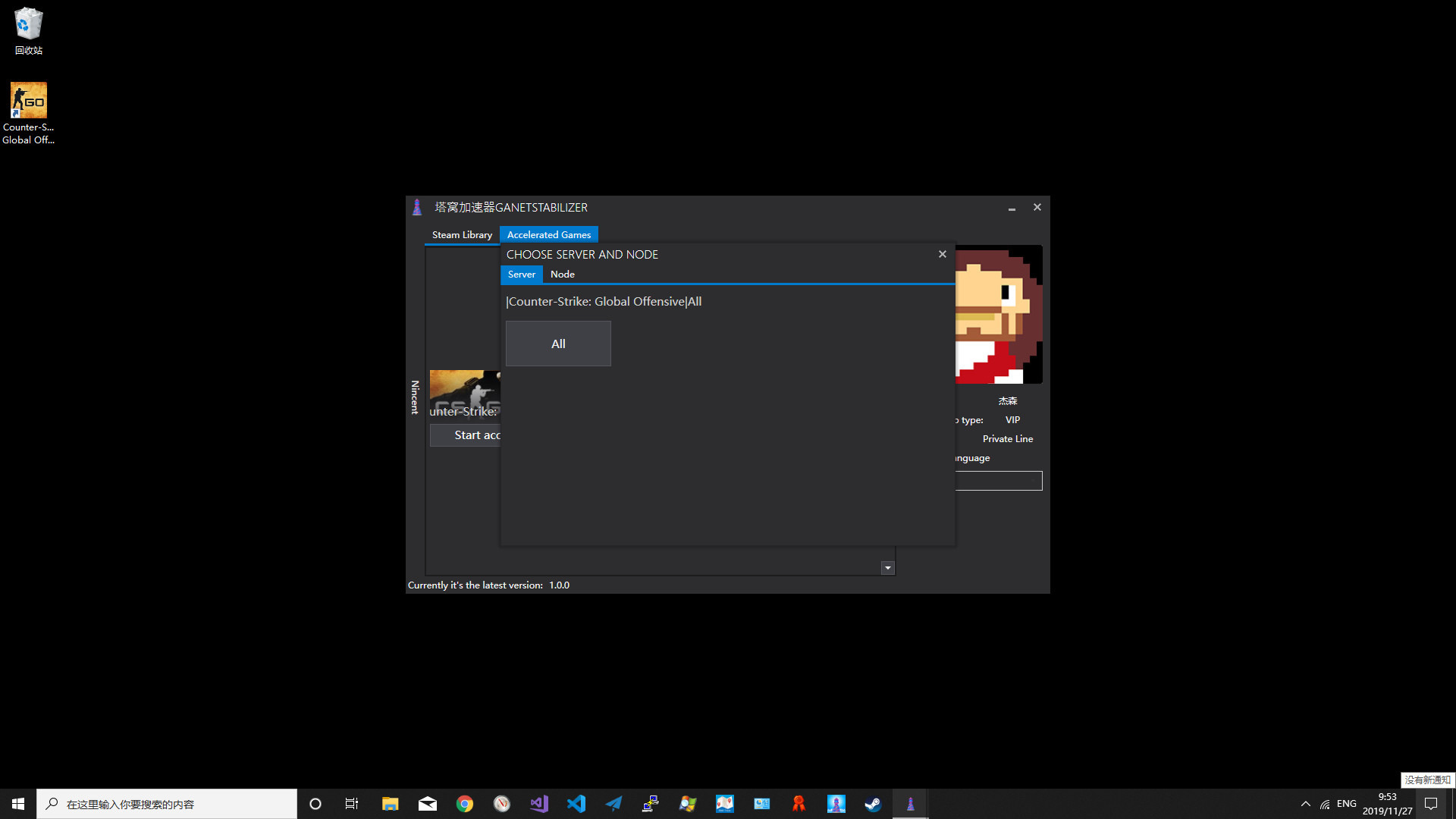The height and width of the screenshot is (819, 1456).
Task: Click the Private Line label
Action: (1008, 438)
